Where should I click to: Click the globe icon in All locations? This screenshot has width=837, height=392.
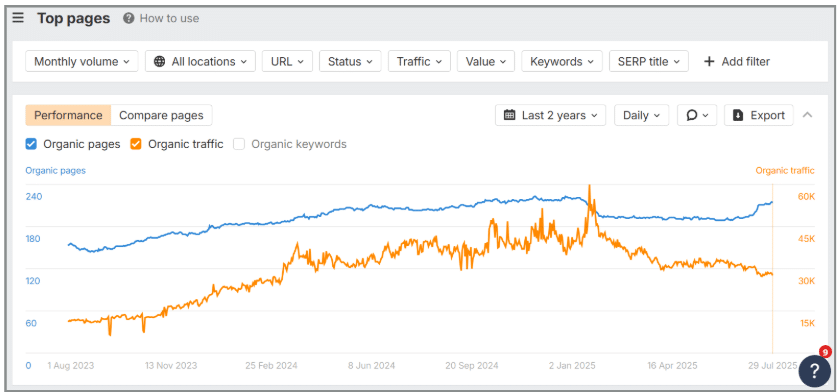coord(159,61)
